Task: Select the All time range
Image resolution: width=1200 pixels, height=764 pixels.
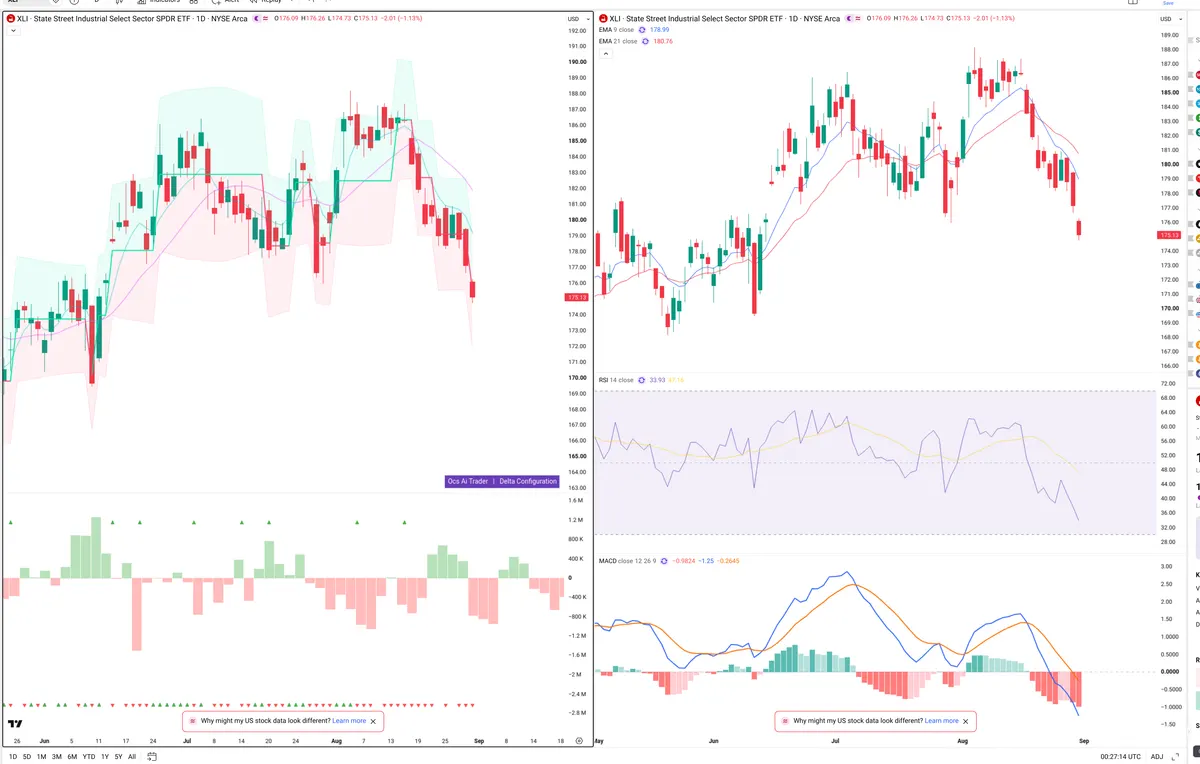Action: pos(132,757)
